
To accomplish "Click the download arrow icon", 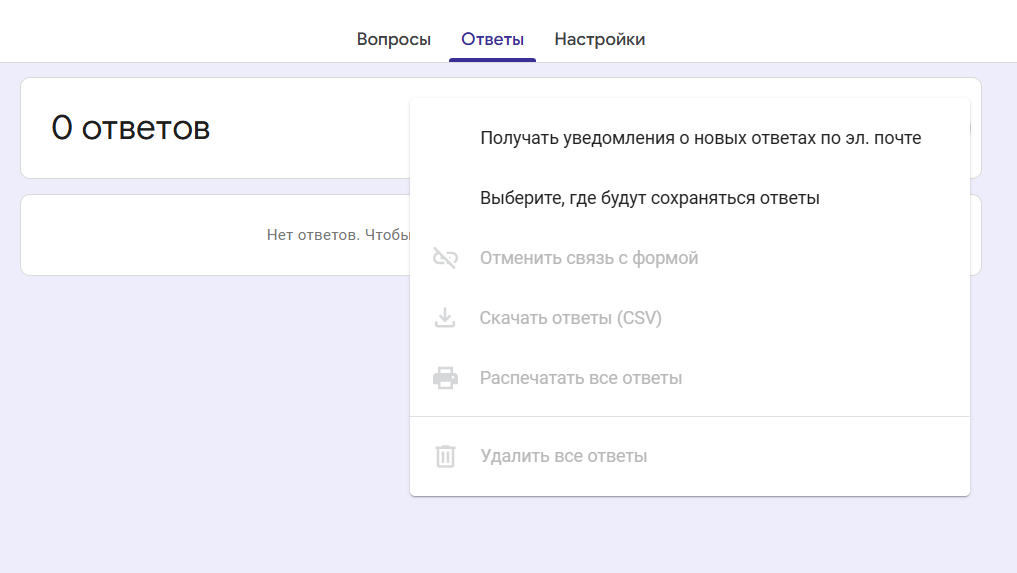I will click(x=445, y=318).
